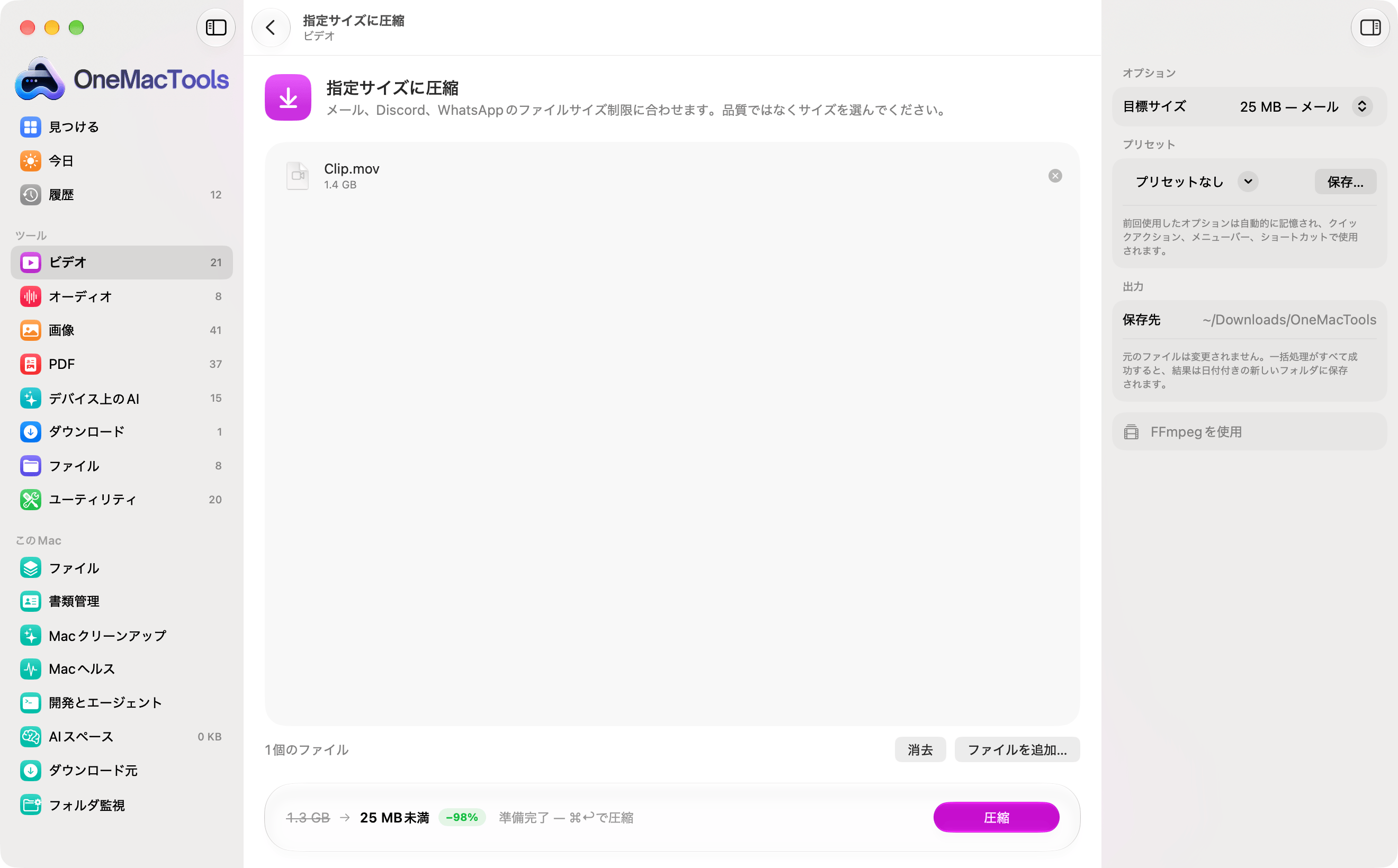Click the pink 指定サイズに圧縮 tool icon

(288, 97)
